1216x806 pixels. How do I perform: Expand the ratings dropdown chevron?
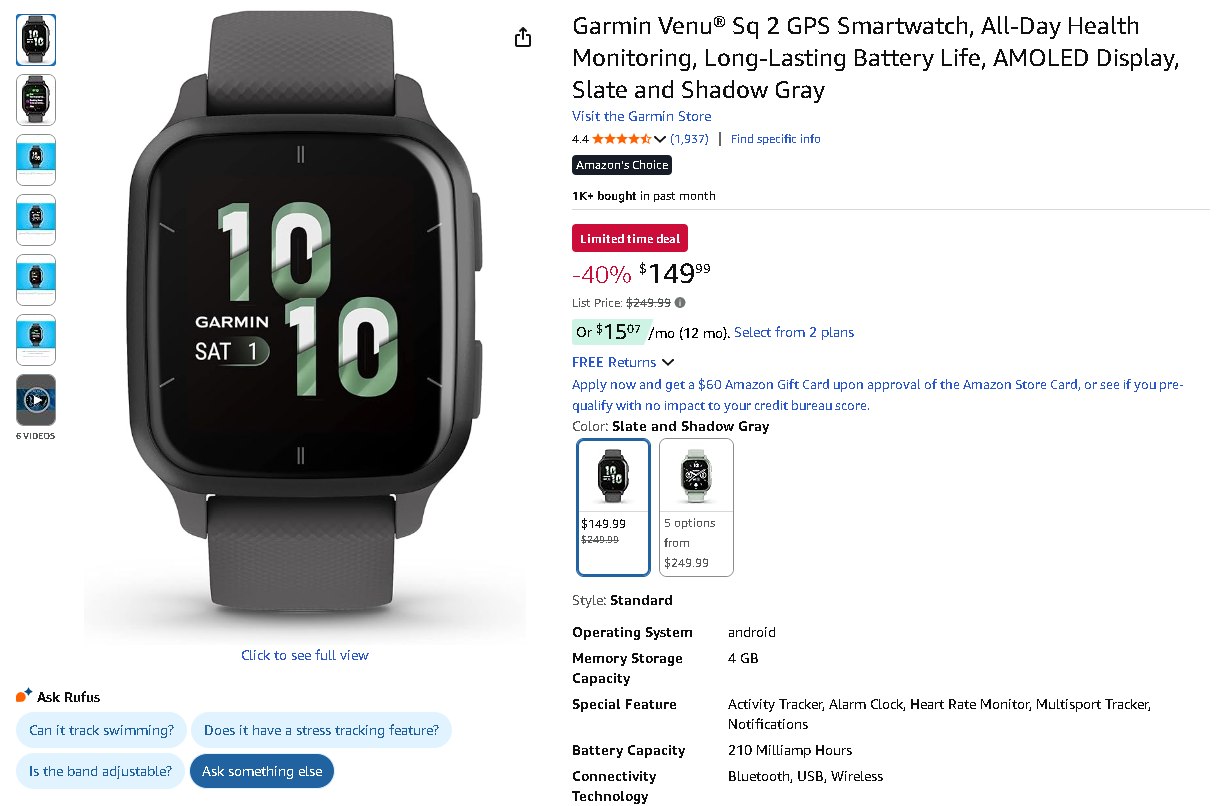click(660, 139)
